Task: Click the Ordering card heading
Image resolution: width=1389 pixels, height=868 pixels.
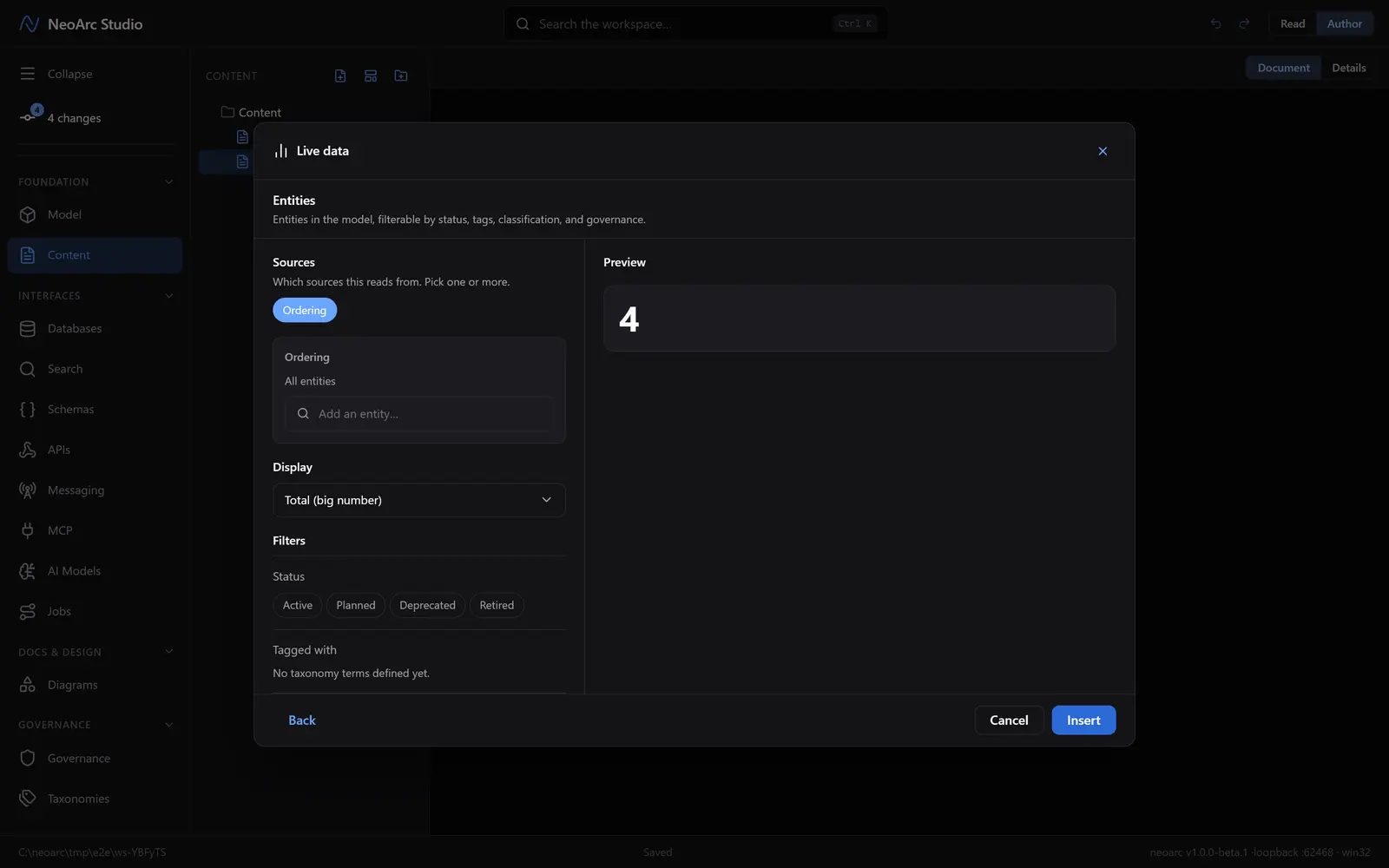Action: pos(307,357)
